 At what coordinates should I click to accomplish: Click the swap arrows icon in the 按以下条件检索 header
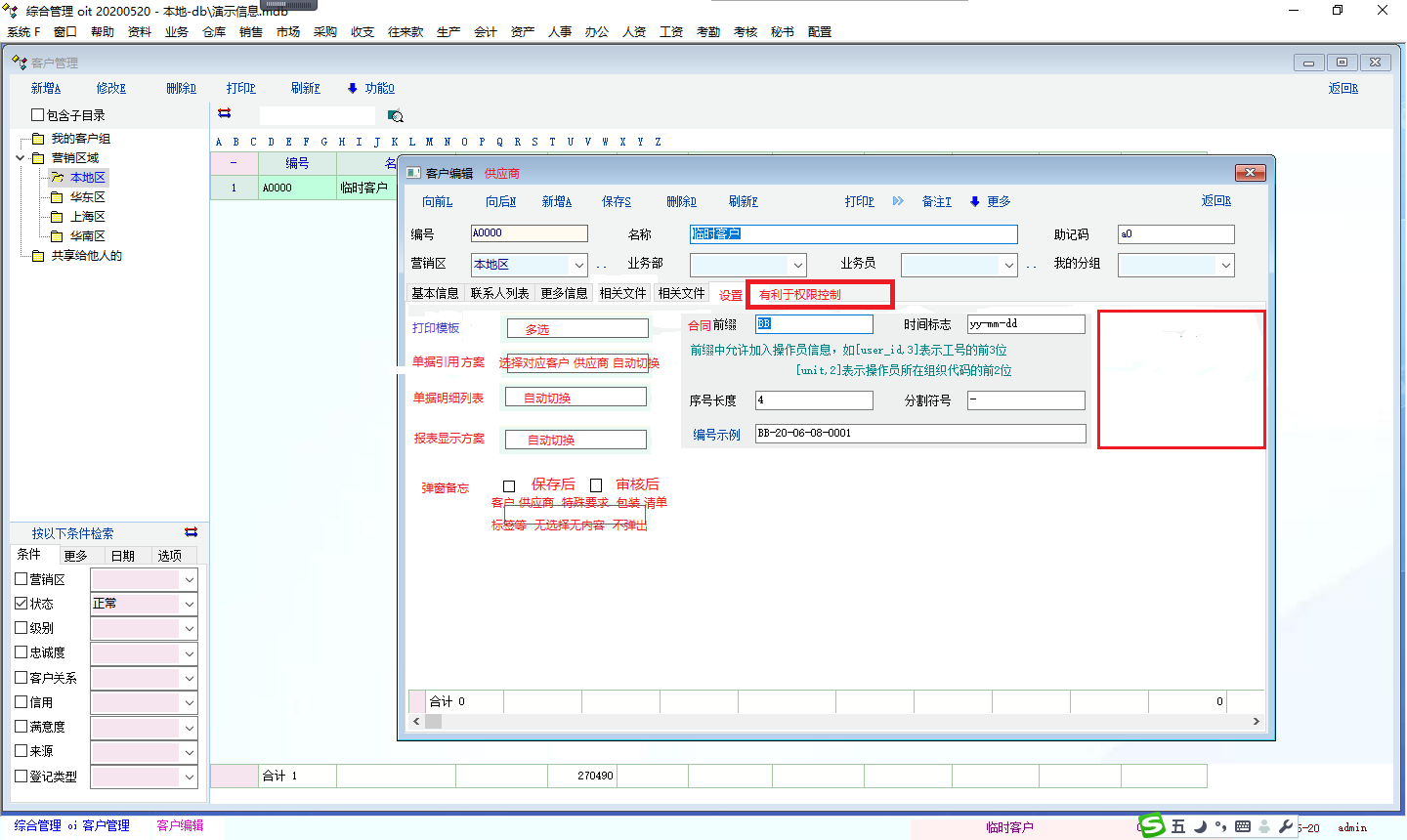191,532
